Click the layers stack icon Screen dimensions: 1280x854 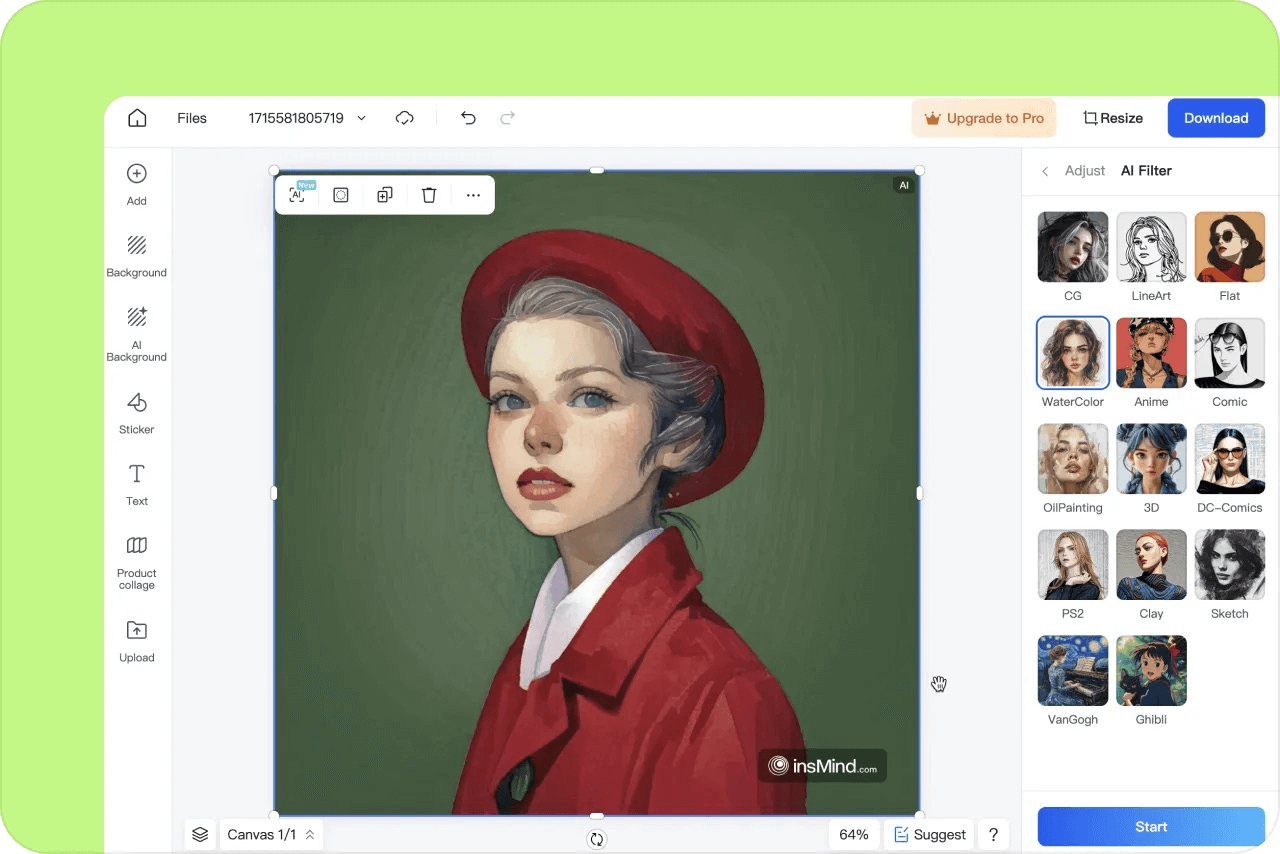pyautogui.click(x=200, y=834)
